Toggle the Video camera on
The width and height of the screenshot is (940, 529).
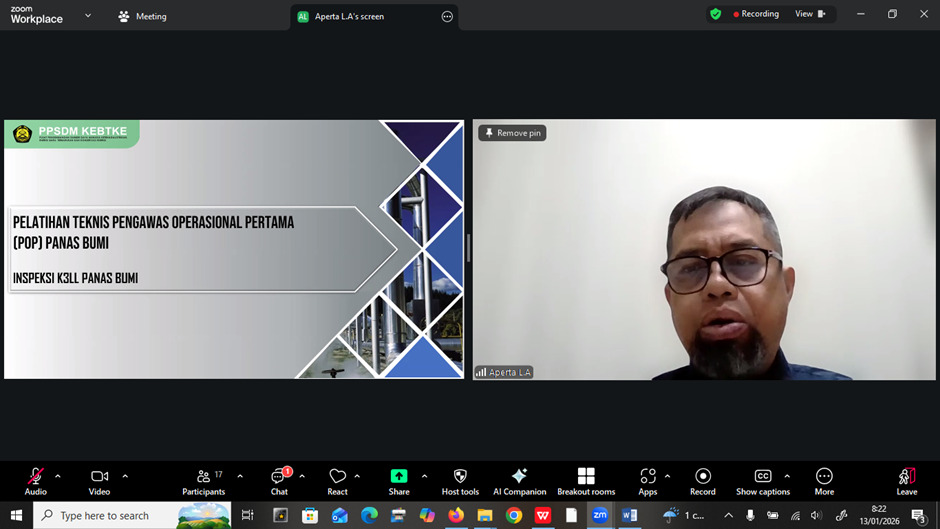[99, 480]
